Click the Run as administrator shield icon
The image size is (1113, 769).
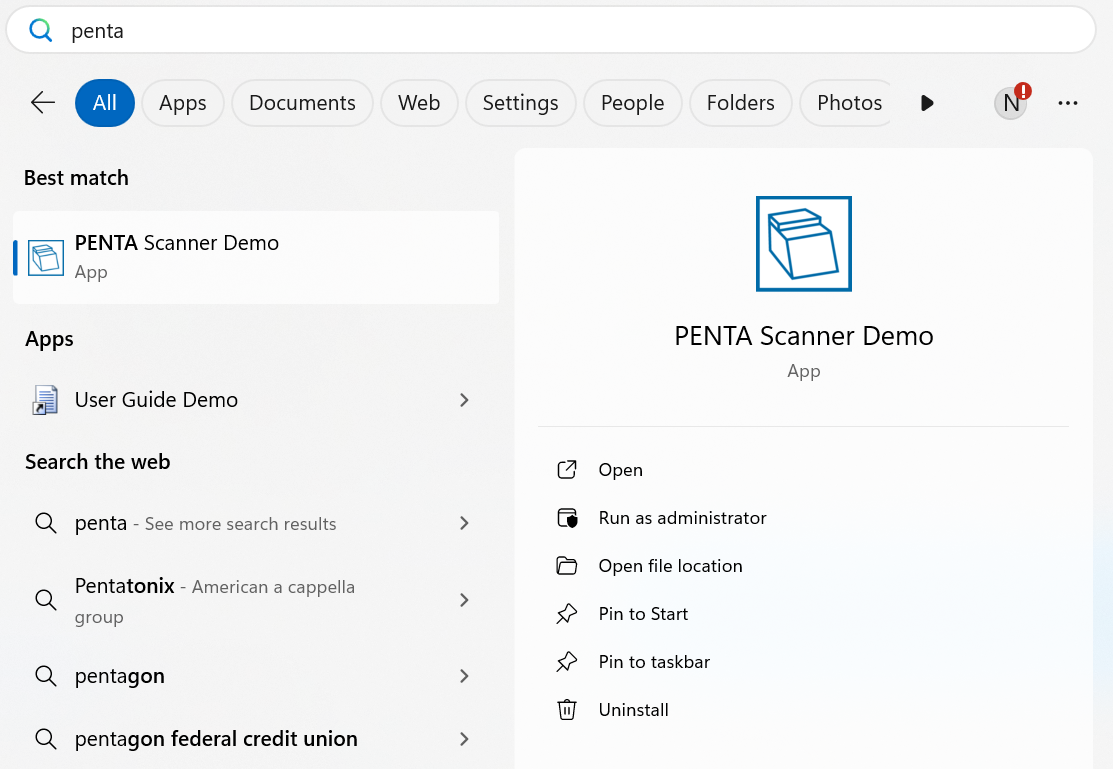pos(567,518)
